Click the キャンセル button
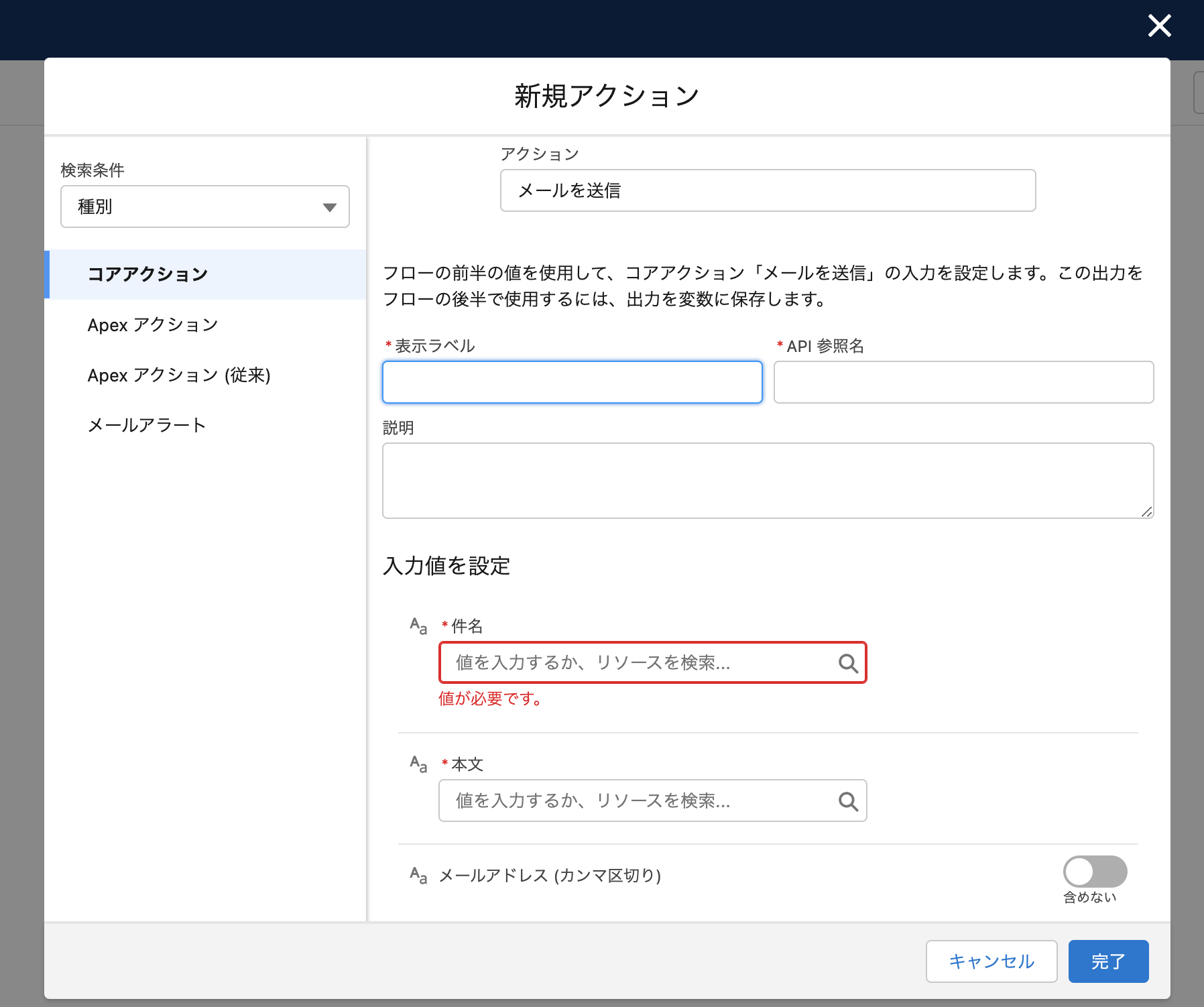1204x1007 pixels. (x=990, y=961)
